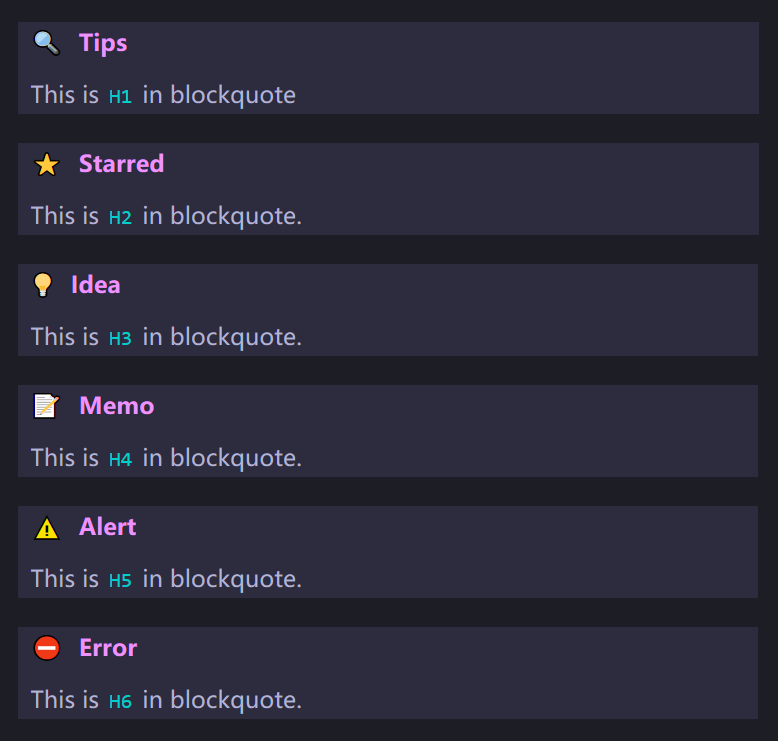Select the Starred heading
This screenshot has width=778, height=741.
pyautogui.click(x=122, y=164)
